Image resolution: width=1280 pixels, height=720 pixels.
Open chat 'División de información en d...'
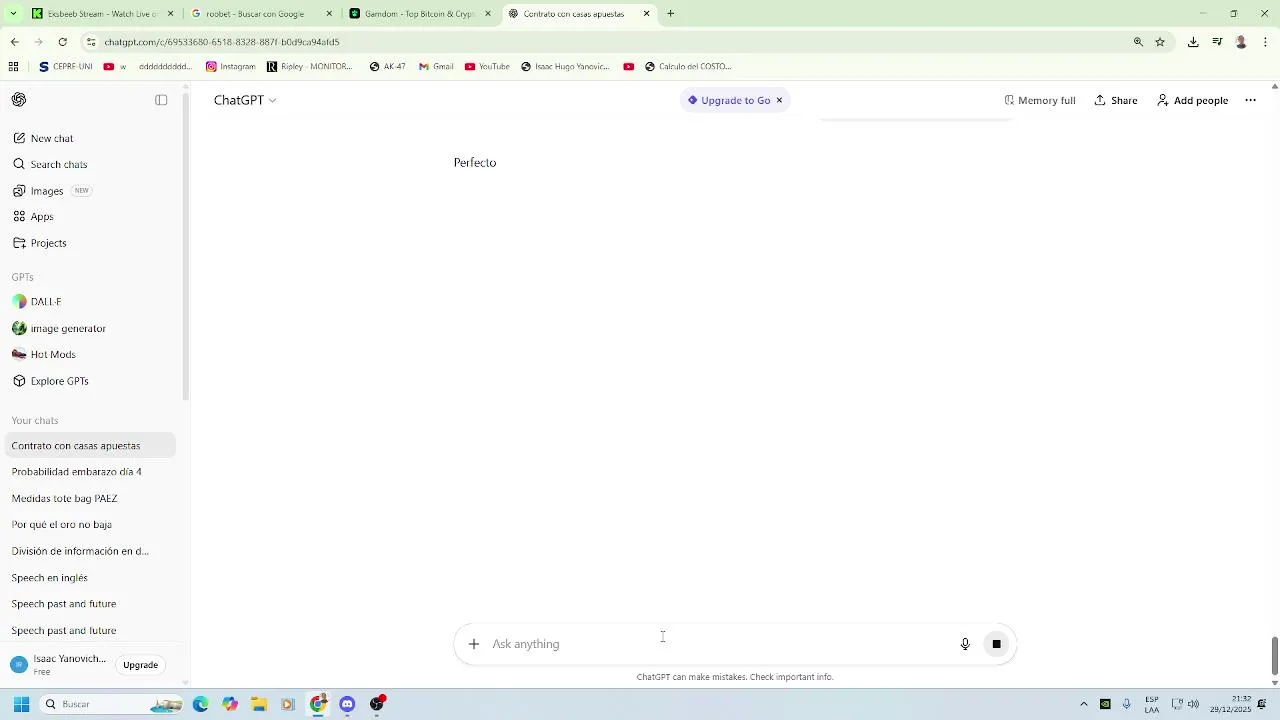pos(90,551)
